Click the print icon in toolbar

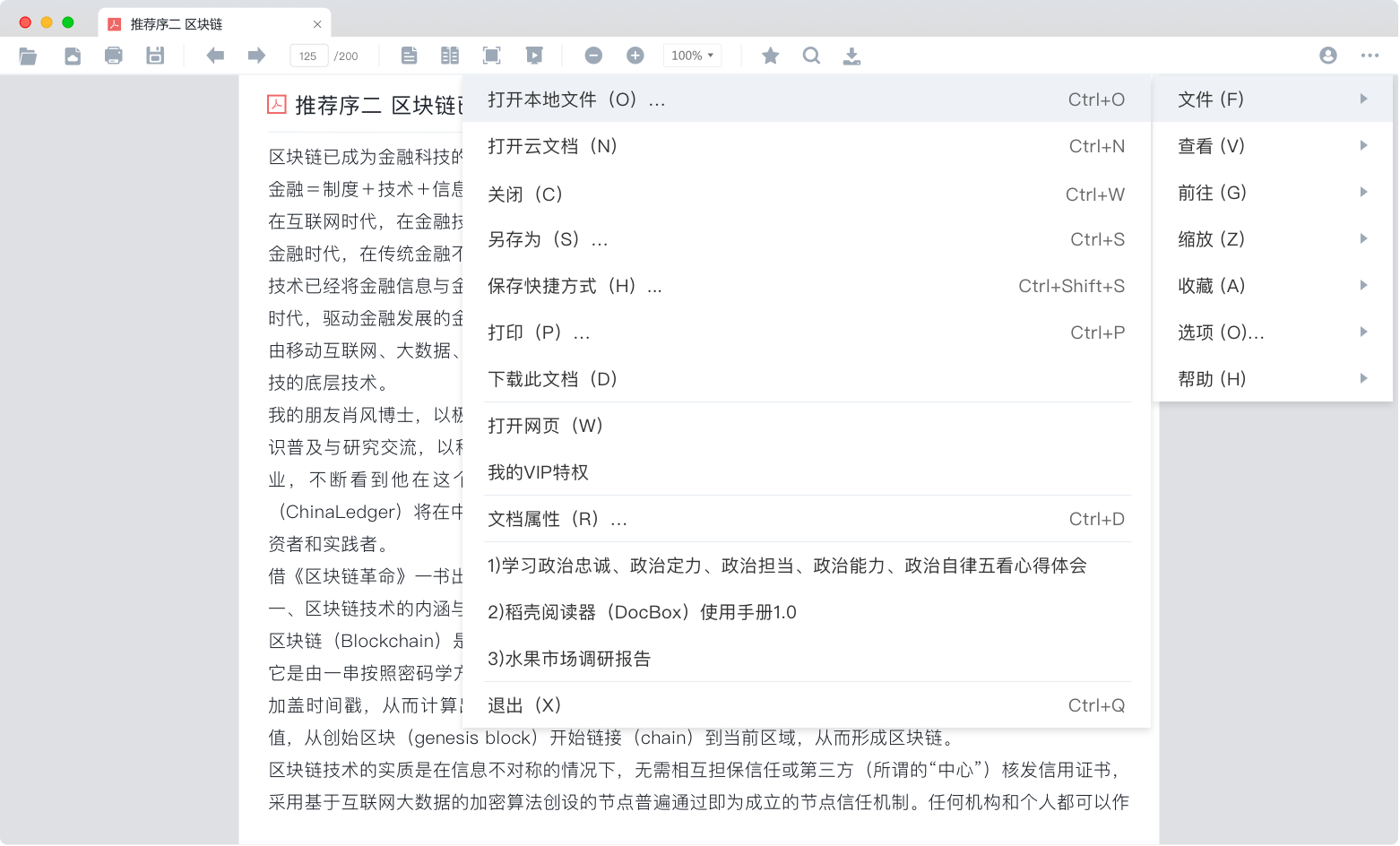point(114,56)
